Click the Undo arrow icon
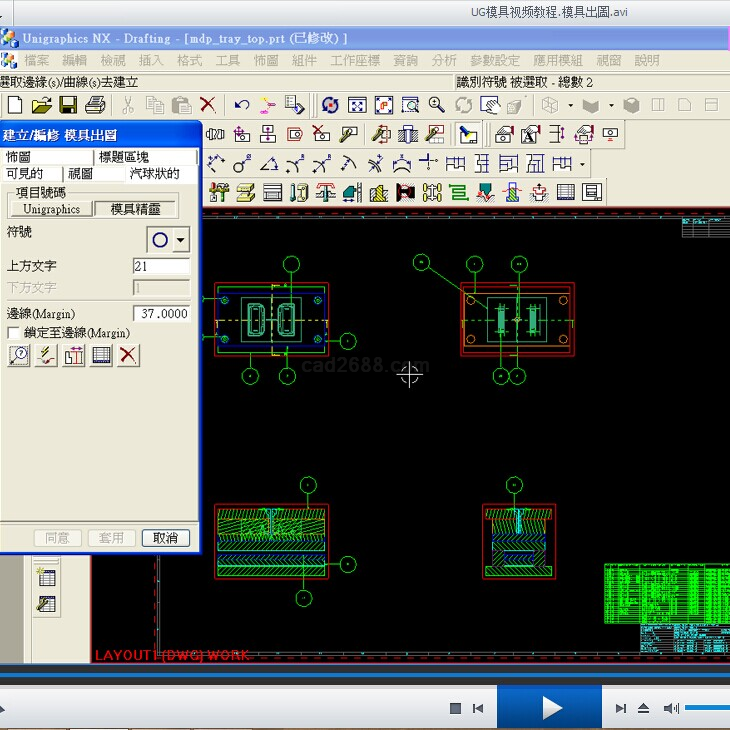This screenshot has height=730, width=730. click(242, 105)
